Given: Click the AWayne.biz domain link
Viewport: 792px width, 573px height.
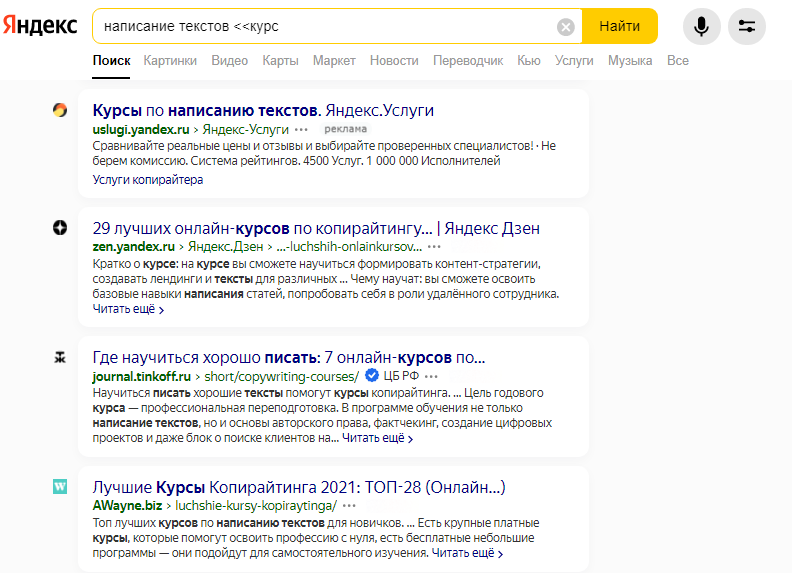Looking at the screenshot, I should tap(127, 505).
